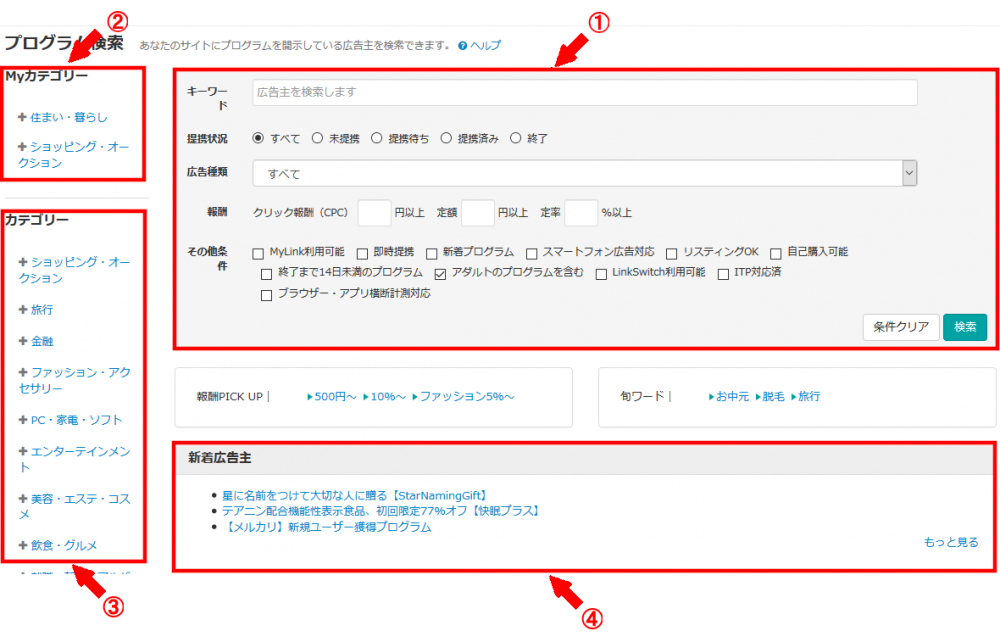Click the もっと見る link

[x=951, y=542]
